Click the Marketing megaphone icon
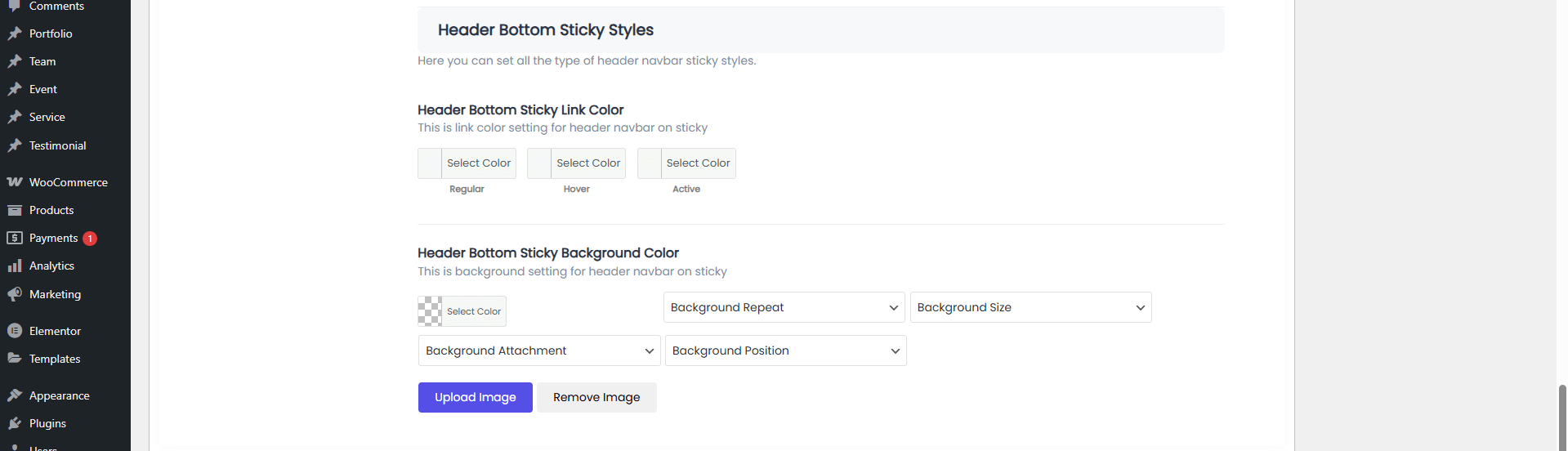Image resolution: width=1568 pixels, height=451 pixels. (15, 294)
